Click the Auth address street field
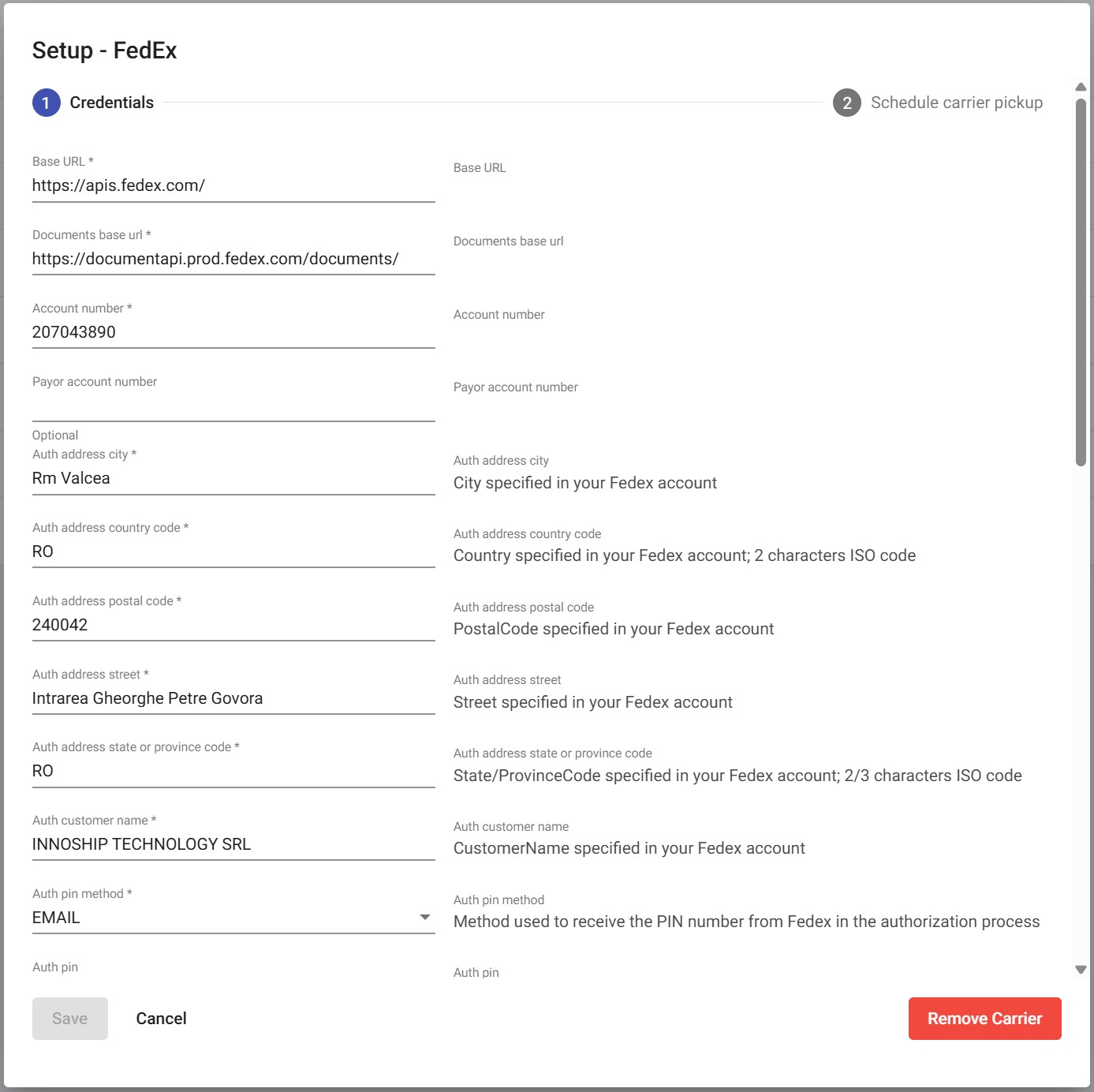The width and height of the screenshot is (1094, 1092). pyautogui.click(x=233, y=698)
